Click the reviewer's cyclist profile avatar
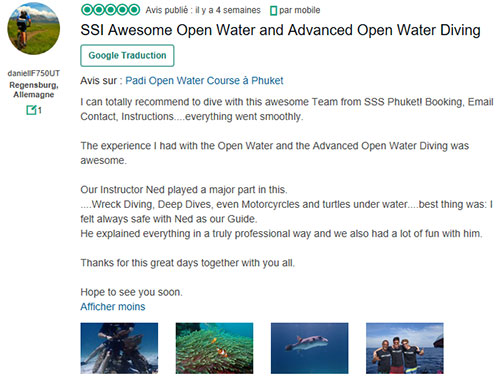500x379 pixels. [34, 29]
